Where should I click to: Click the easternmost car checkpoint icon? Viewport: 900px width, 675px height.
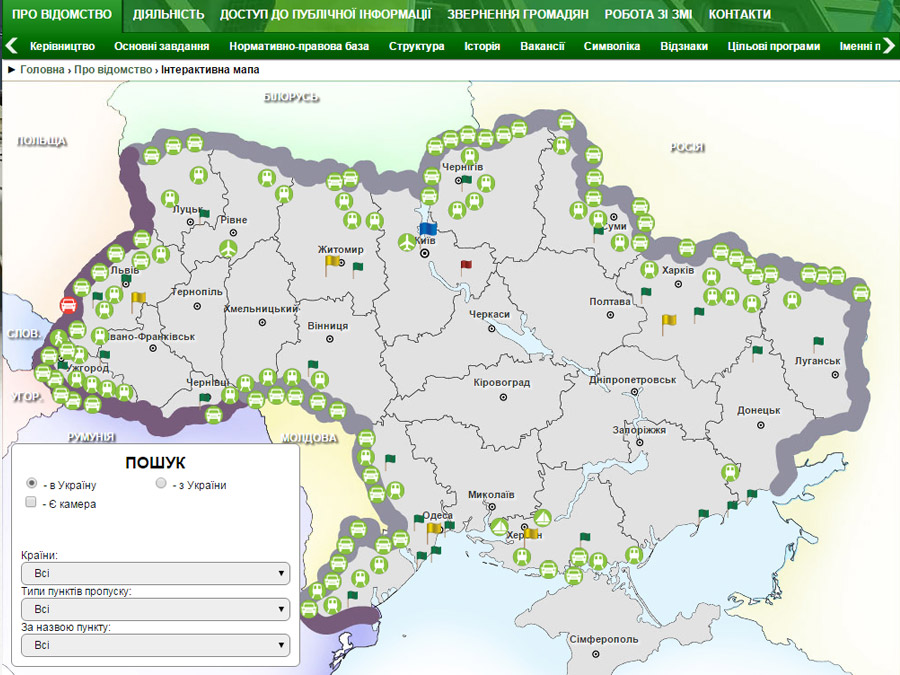click(861, 293)
